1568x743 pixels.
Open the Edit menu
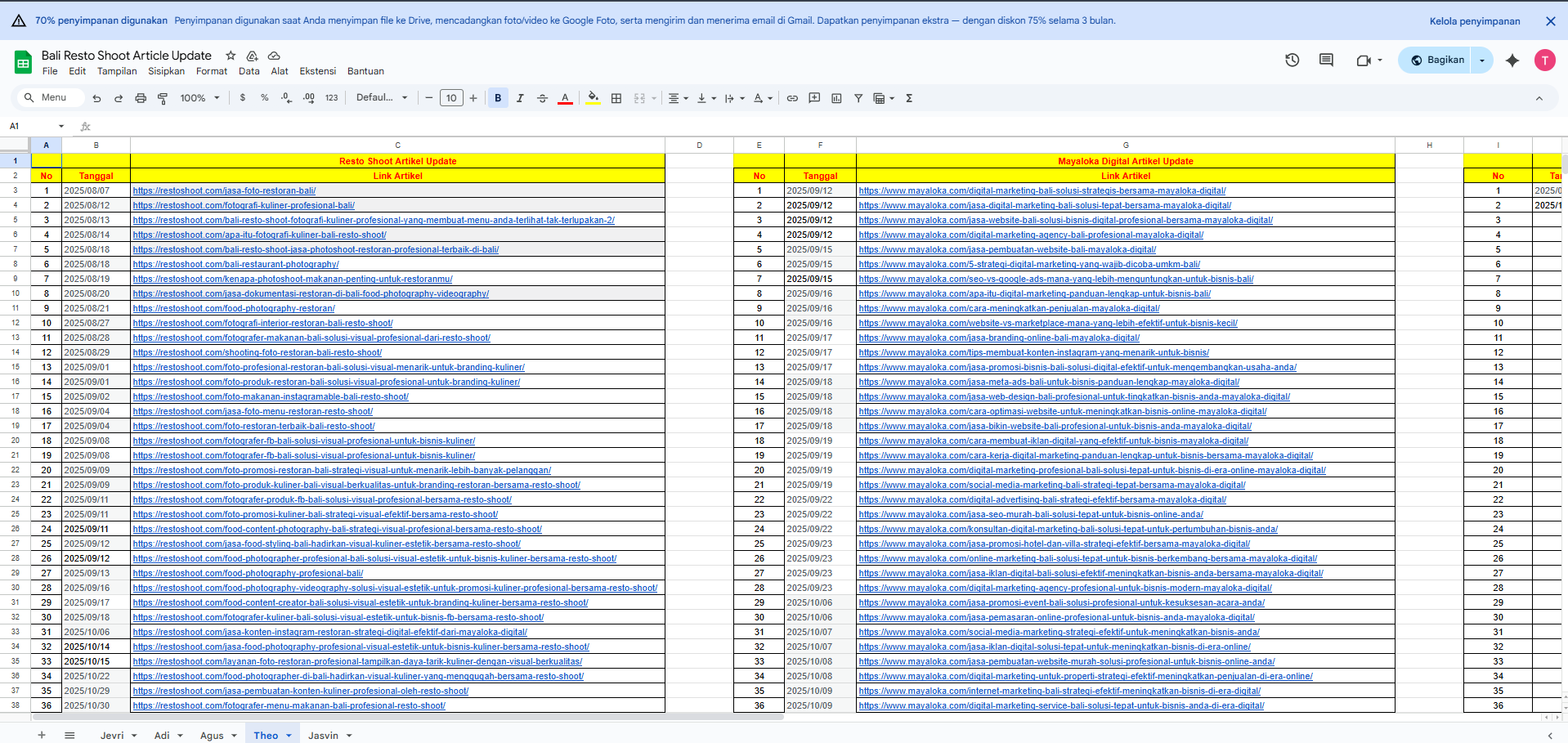78,71
